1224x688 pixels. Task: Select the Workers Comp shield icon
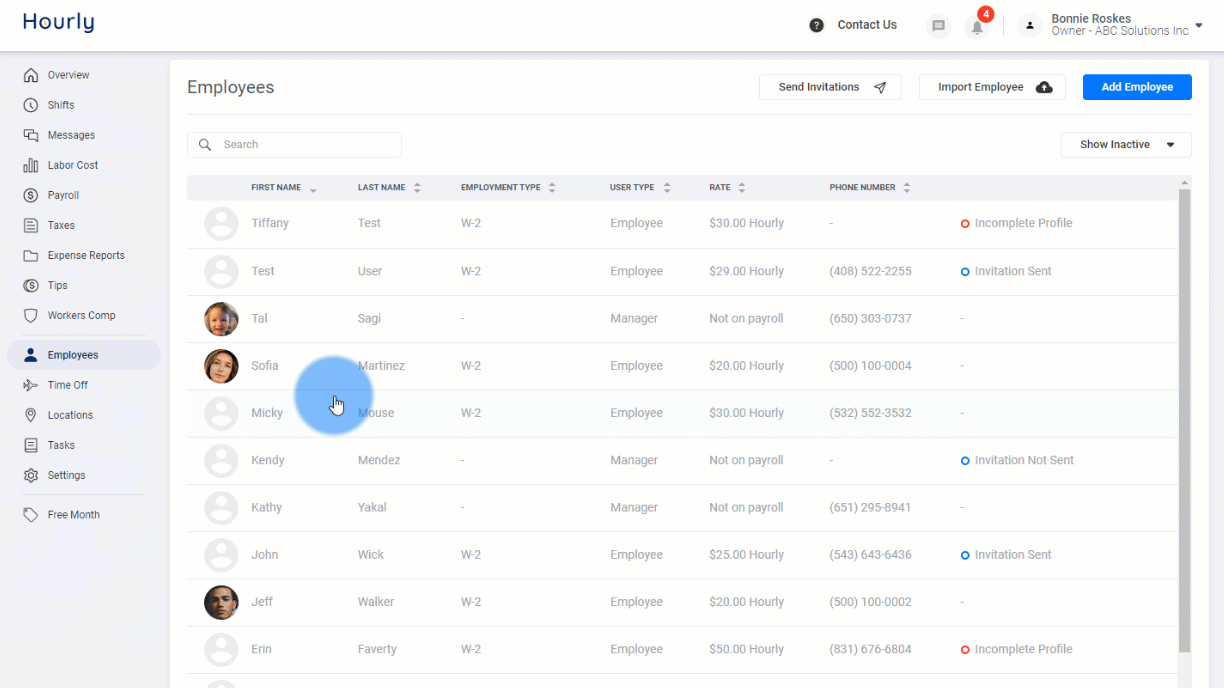tap(31, 315)
